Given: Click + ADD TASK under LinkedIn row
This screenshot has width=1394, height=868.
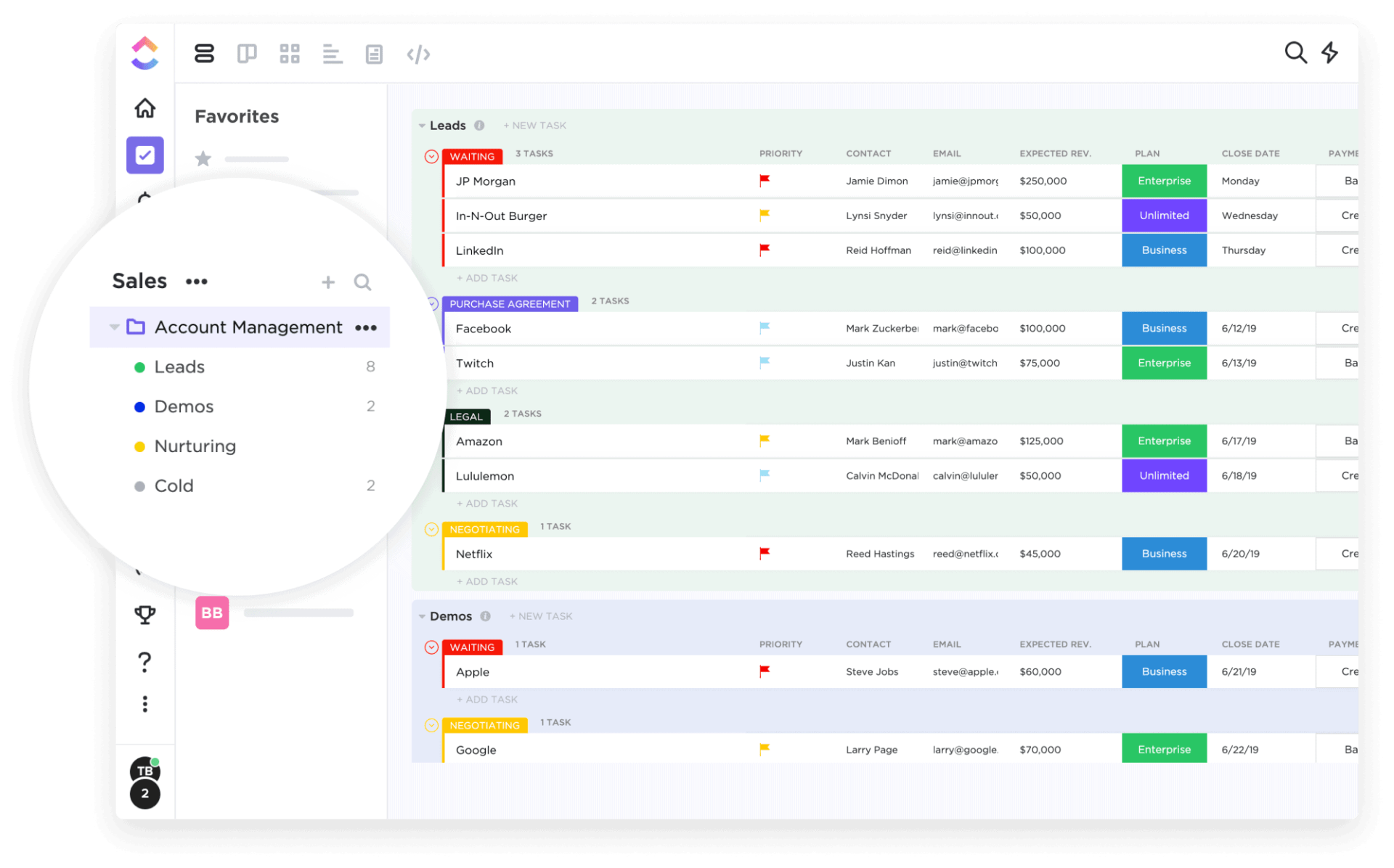Looking at the screenshot, I should coord(487,278).
